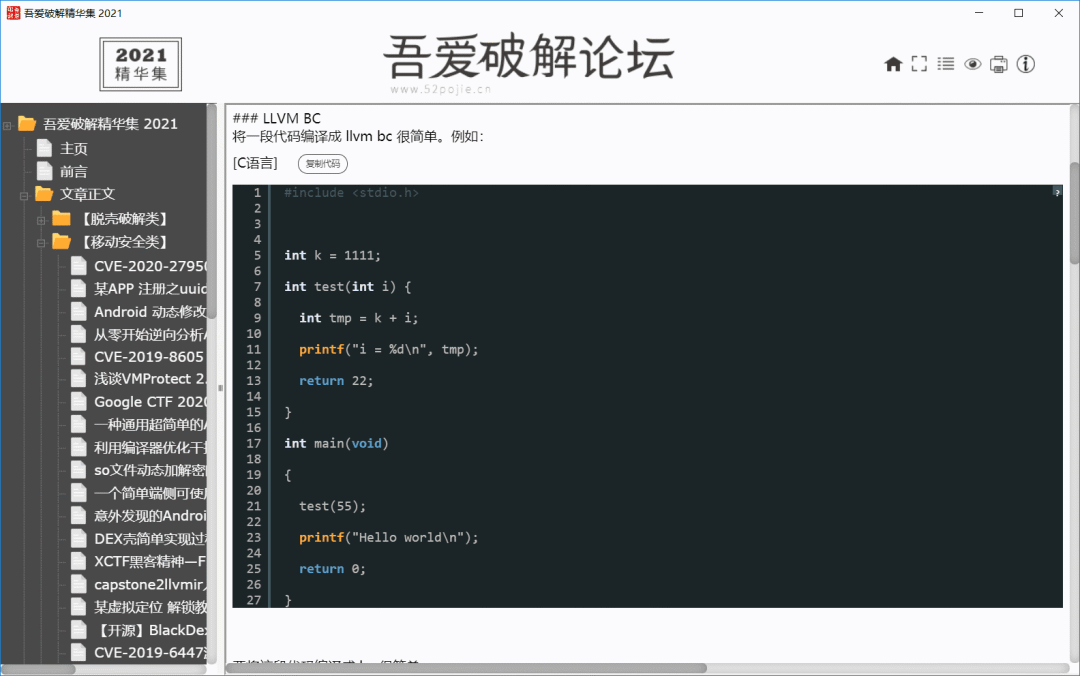Click the folder icon beside 【移动安全类】
Screen dimensions: 1080x676
pyautogui.click(x=61, y=241)
